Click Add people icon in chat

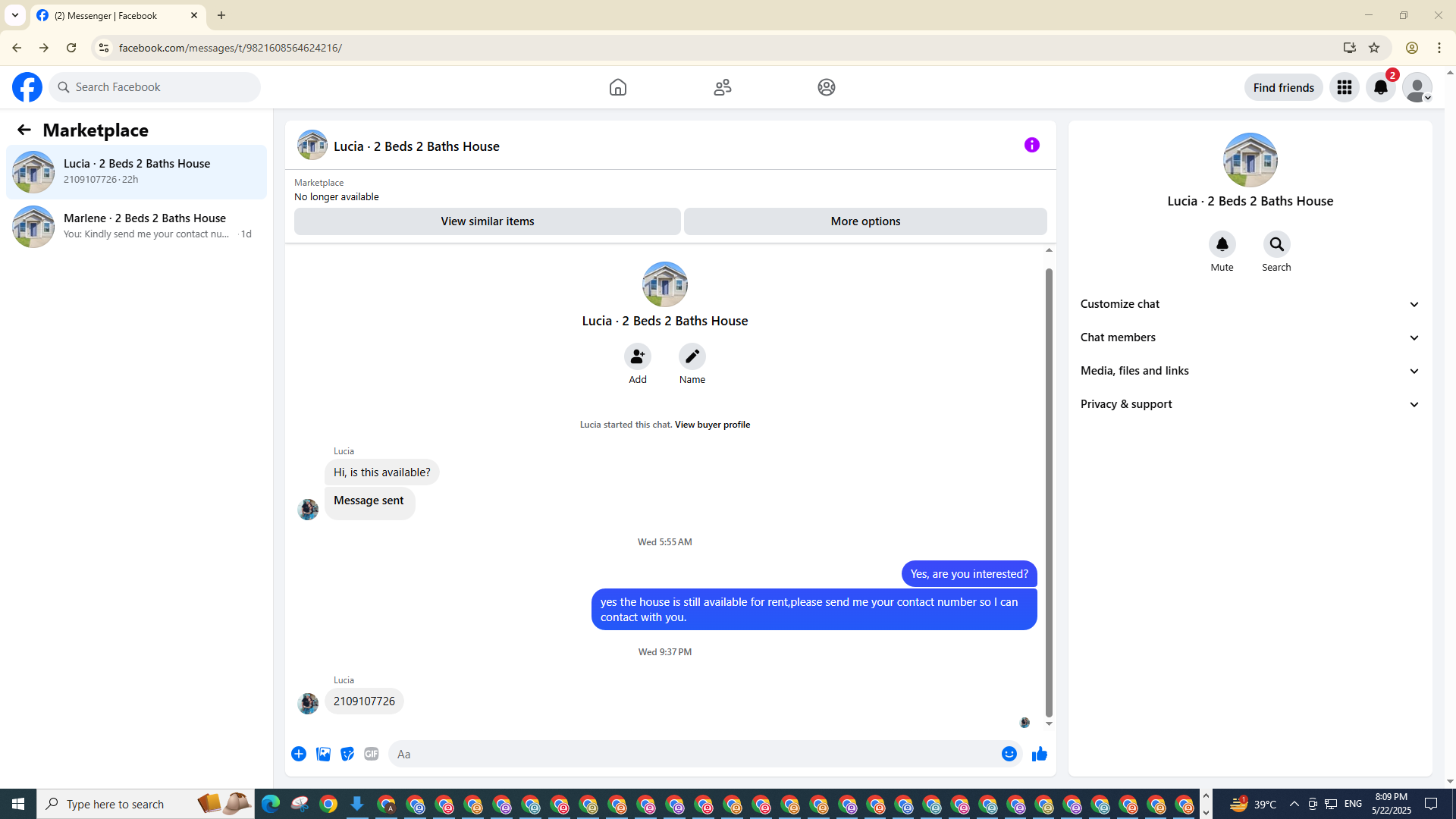pyautogui.click(x=638, y=356)
